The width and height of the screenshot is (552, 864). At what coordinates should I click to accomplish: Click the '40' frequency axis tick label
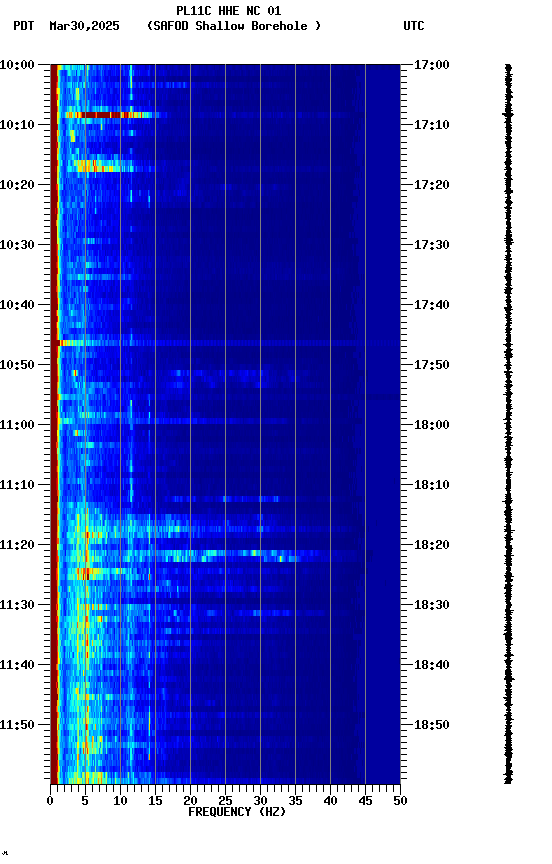pos(331,801)
